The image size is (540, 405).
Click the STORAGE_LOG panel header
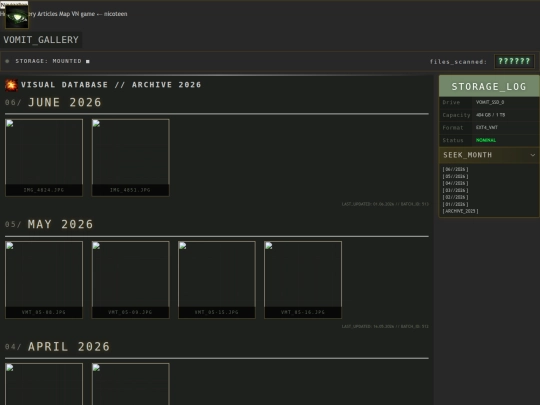pos(489,86)
